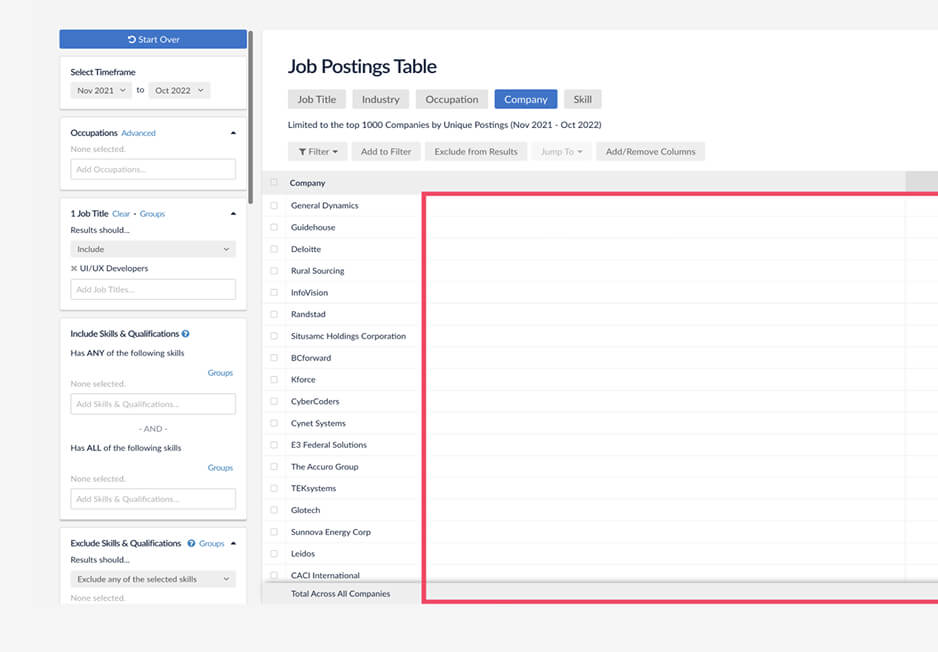Image resolution: width=938 pixels, height=652 pixels.
Task: Open Job Title Groups link
Action: pos(152,214)
